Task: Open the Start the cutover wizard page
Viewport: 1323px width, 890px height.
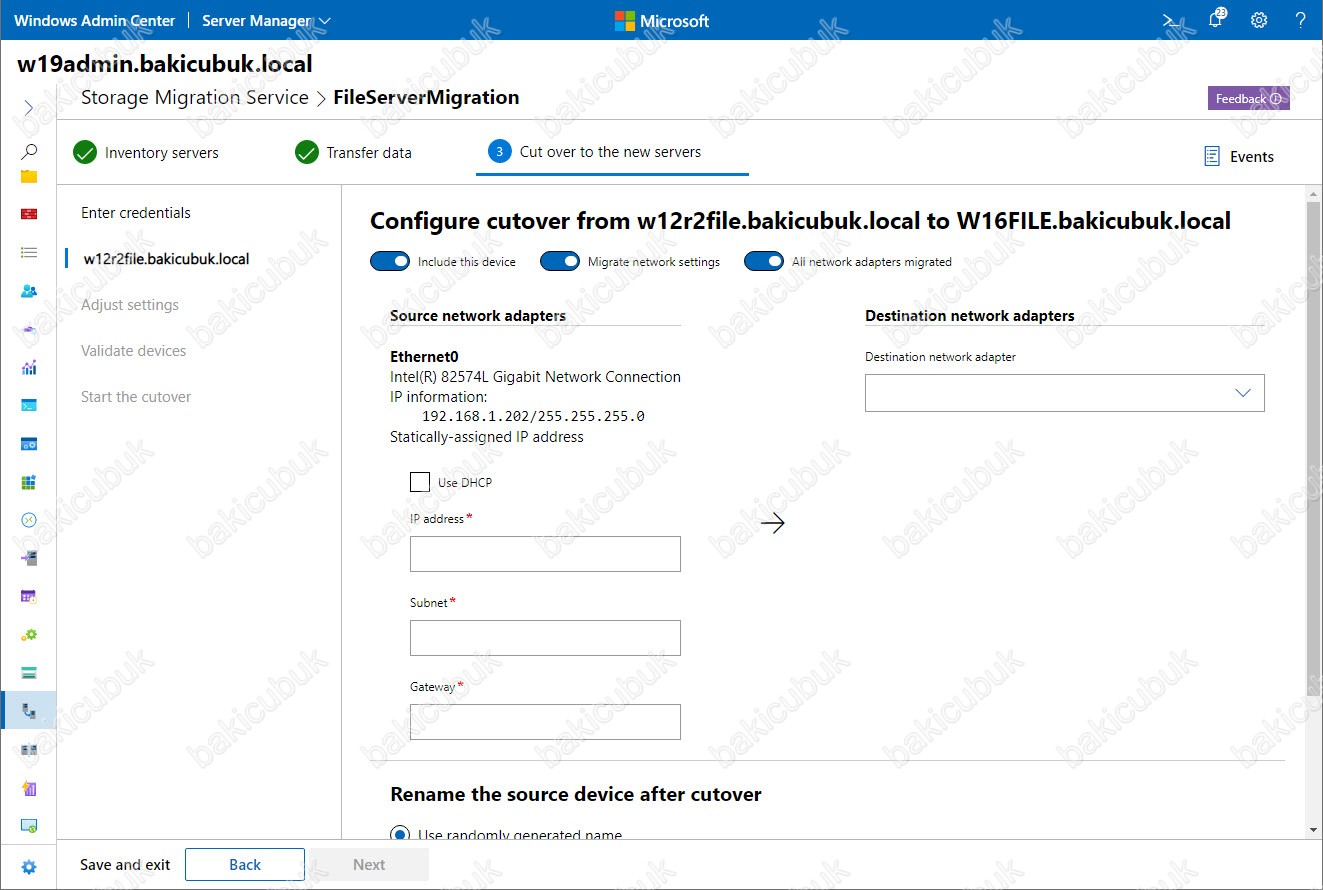Action: click(x=136, y=397)
